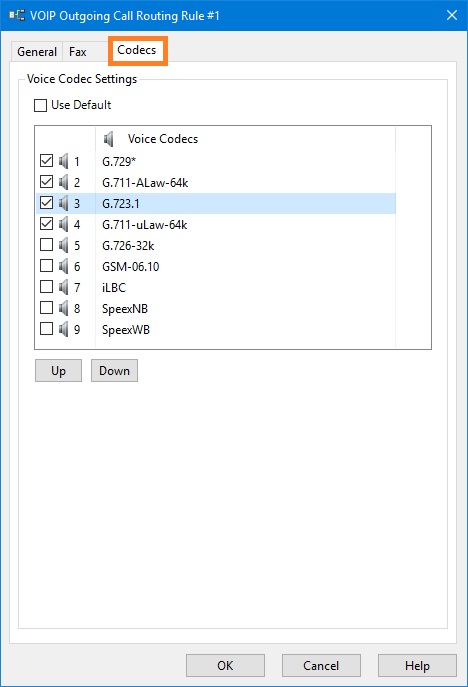468x687 pixels.
Task: Move the selected codec Up
Action: coord(58,371)
